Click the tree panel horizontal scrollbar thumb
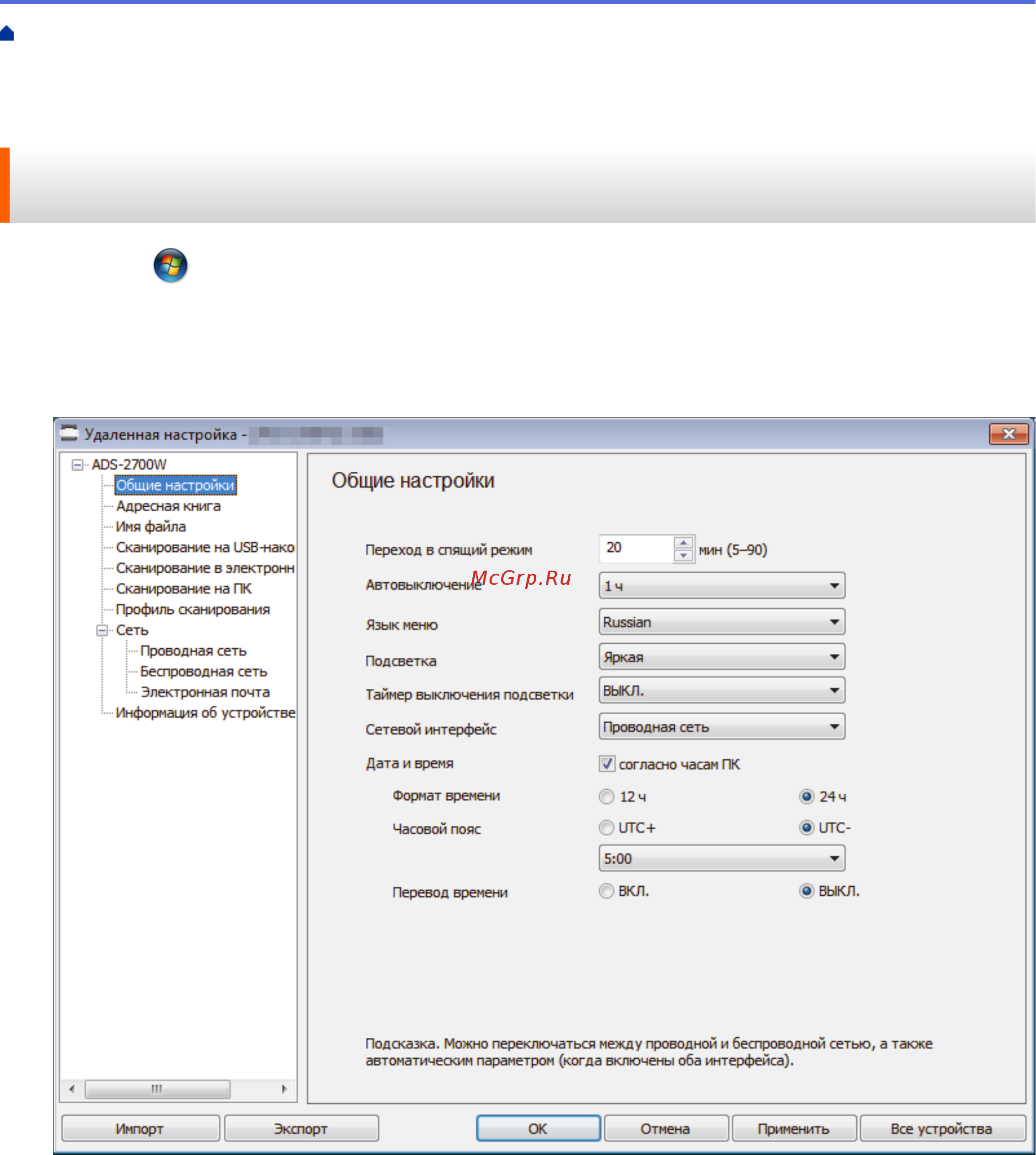Image resolution: width=1036 pixels, height=1155 pixels. 158,1089
